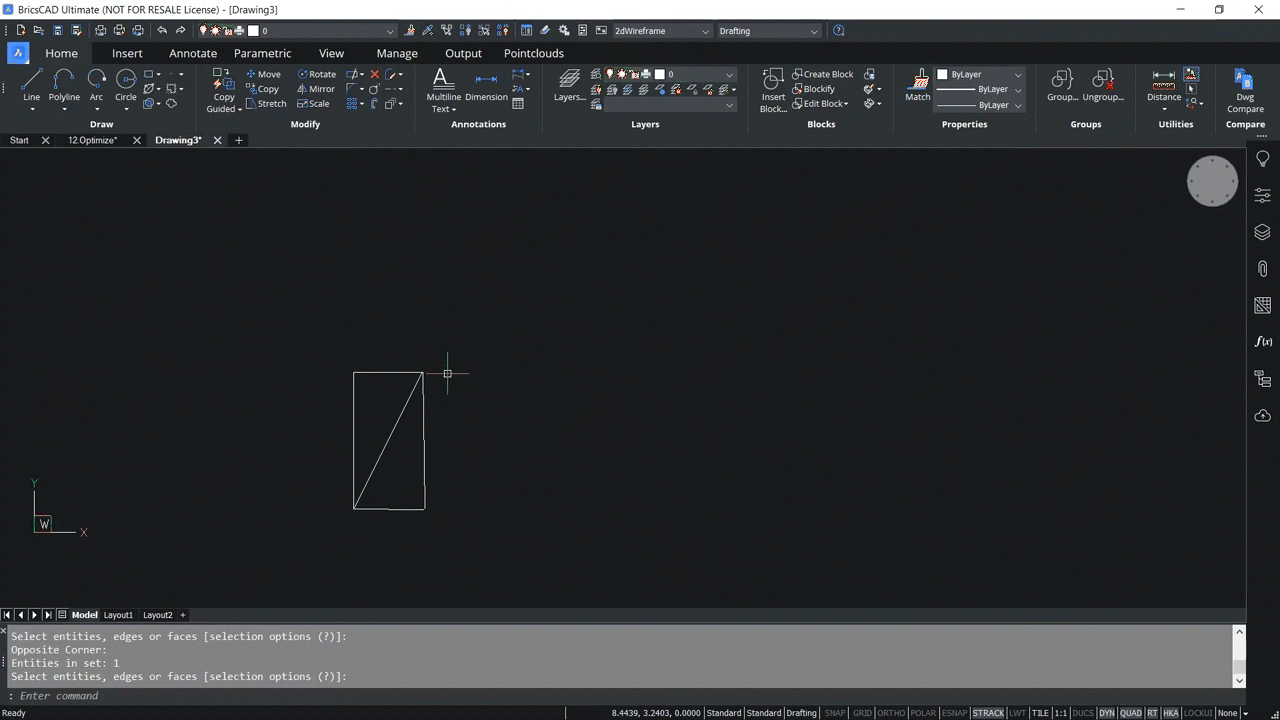
Task: Disable DYN dynamic input in status bar
Action: [x=1107, y=713]
